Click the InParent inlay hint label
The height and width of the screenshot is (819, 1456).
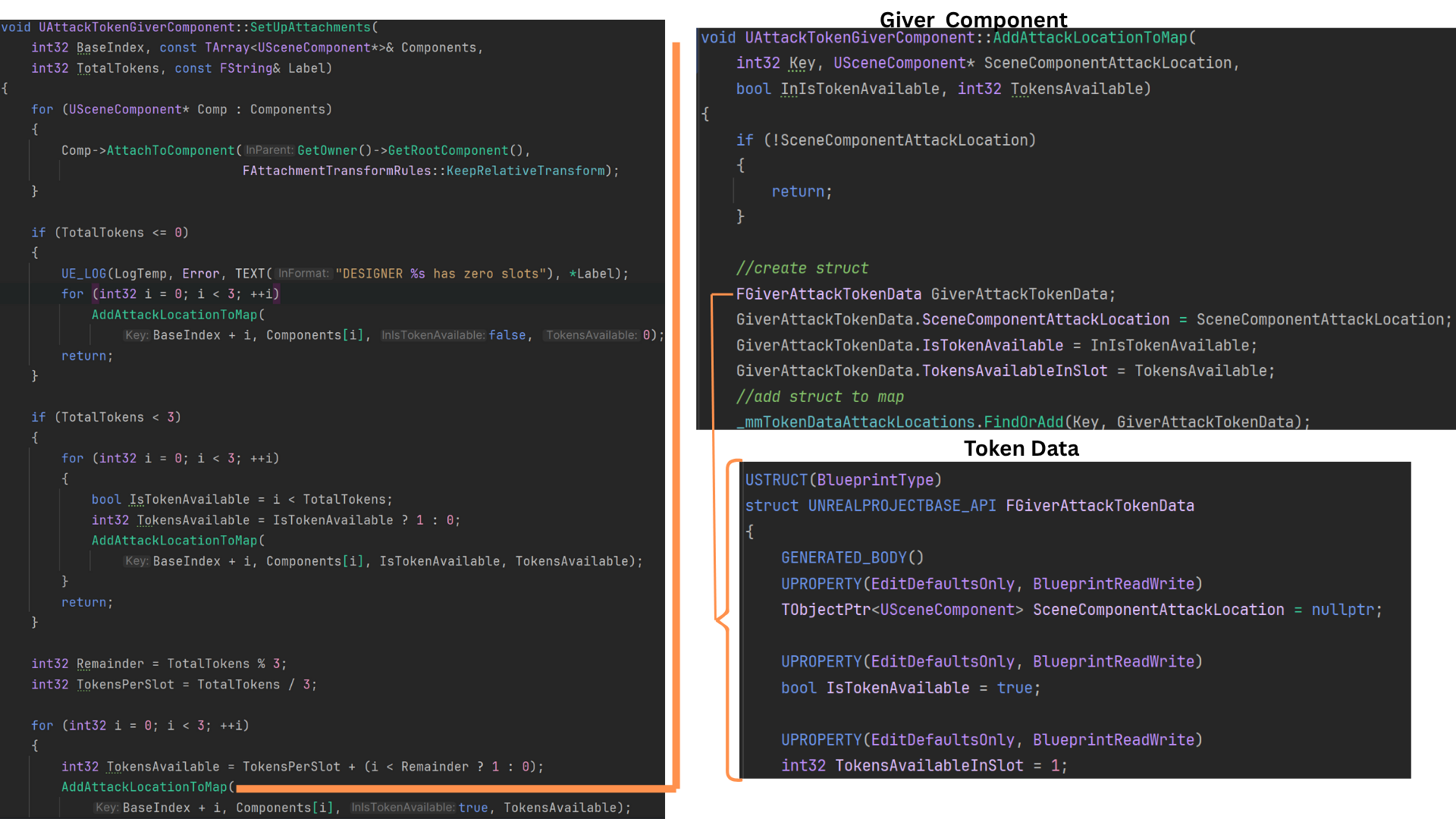point(268,150)
